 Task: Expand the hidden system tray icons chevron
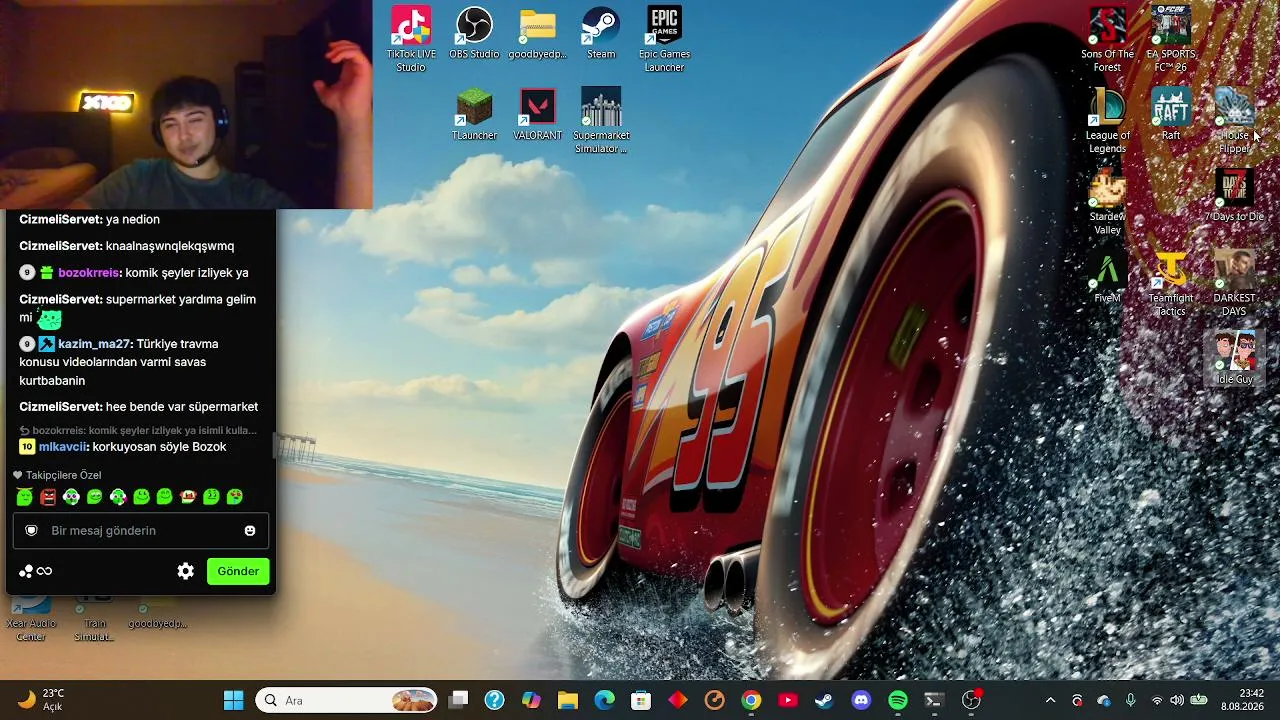1050,701
